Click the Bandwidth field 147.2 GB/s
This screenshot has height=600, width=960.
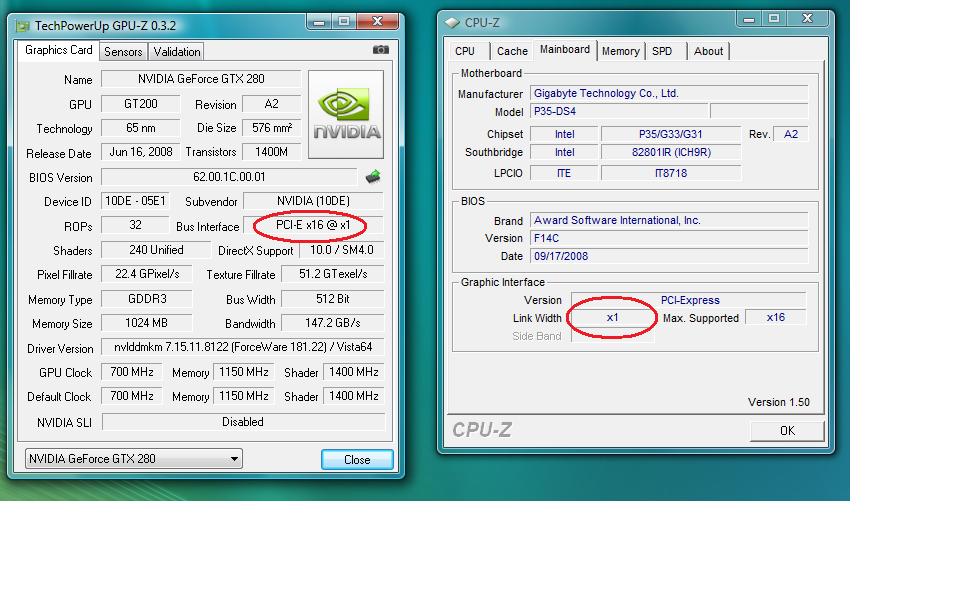click(x=332, y=323)
